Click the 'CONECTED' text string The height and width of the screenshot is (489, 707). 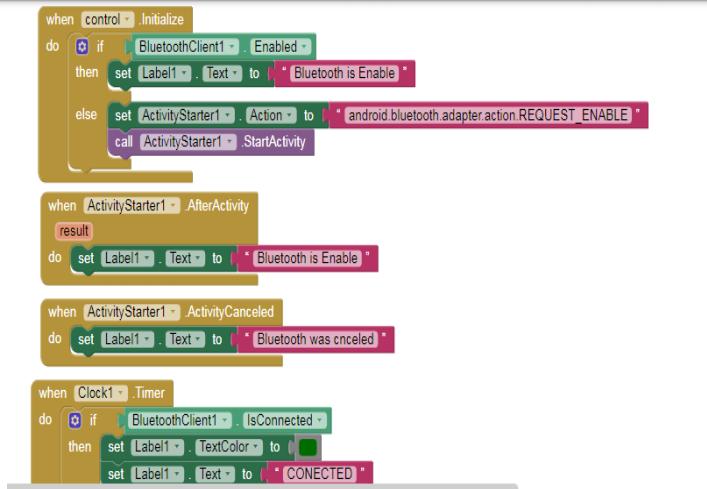pyautogui.click(x=319, y=474)
